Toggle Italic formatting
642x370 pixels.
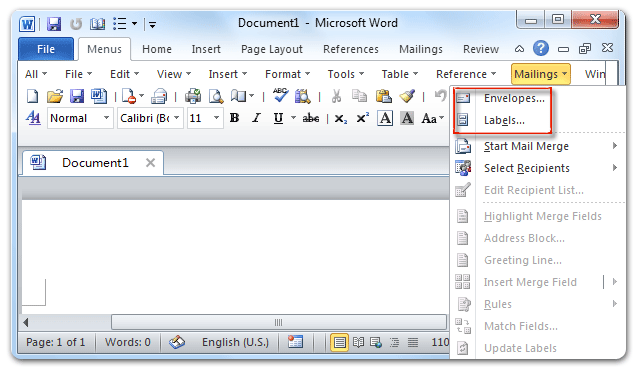click(x=256, y=118)
